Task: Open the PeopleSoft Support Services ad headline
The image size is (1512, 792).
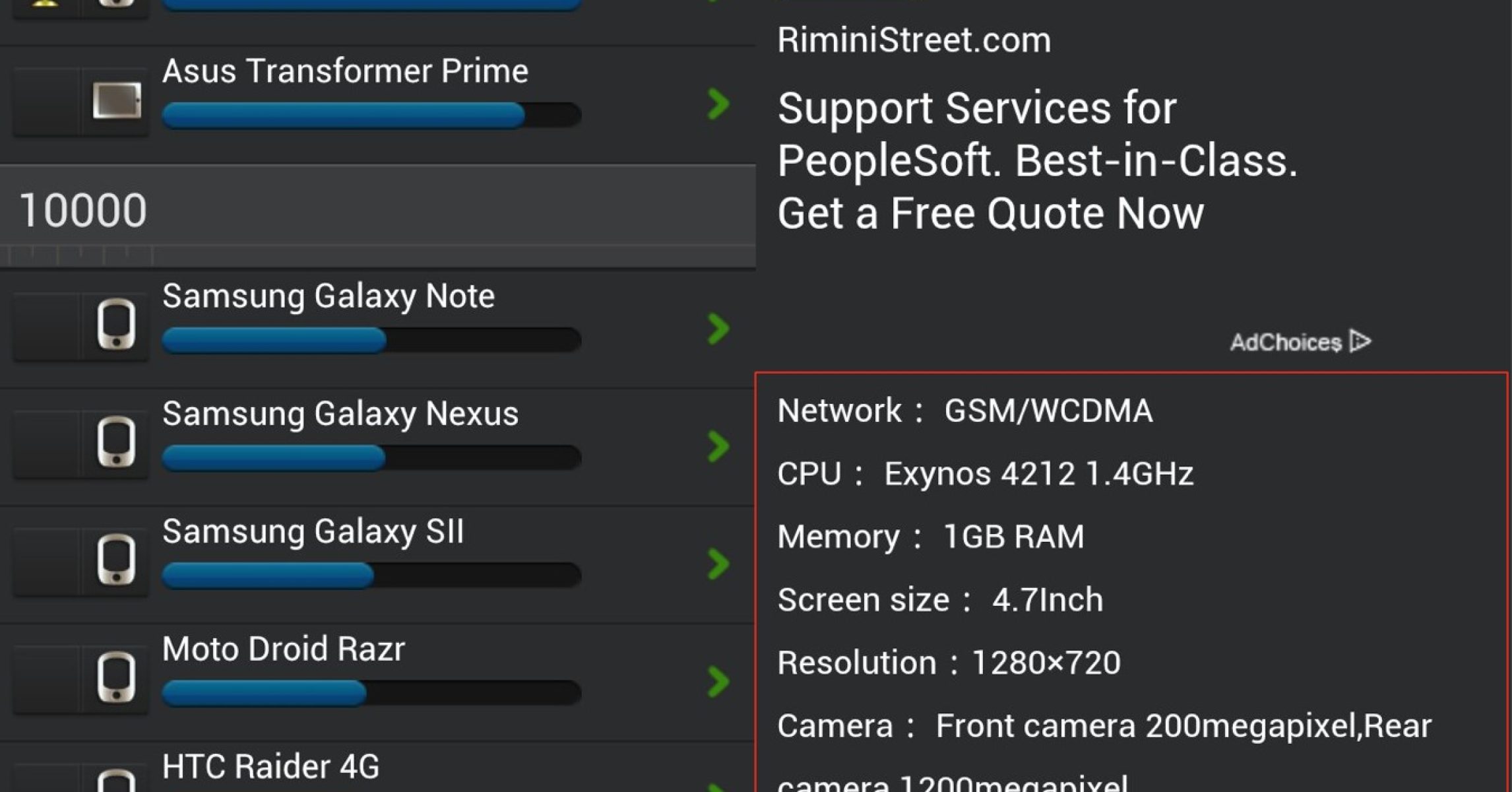Action: (1037, 160)
